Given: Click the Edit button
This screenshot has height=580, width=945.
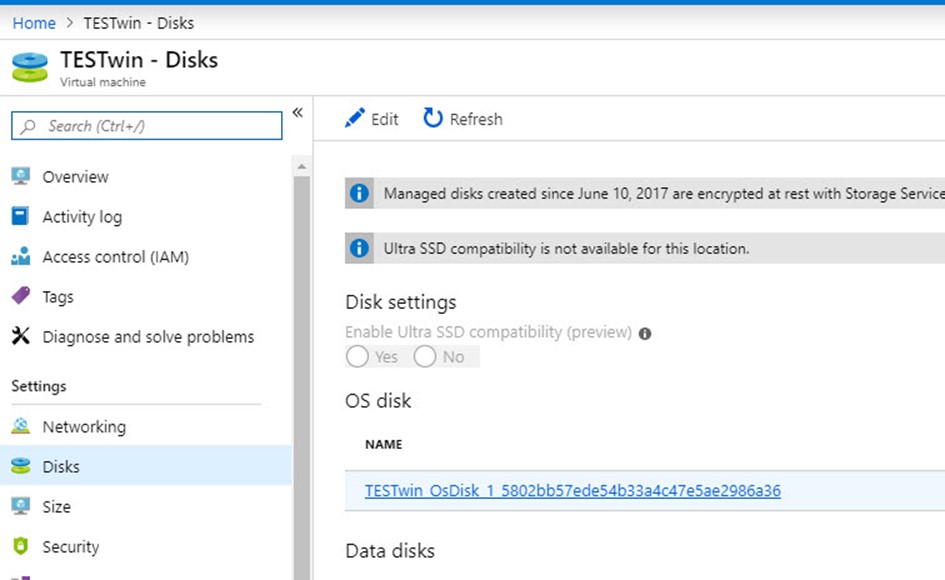Looking at the screenshot, I should pos(372,119).
